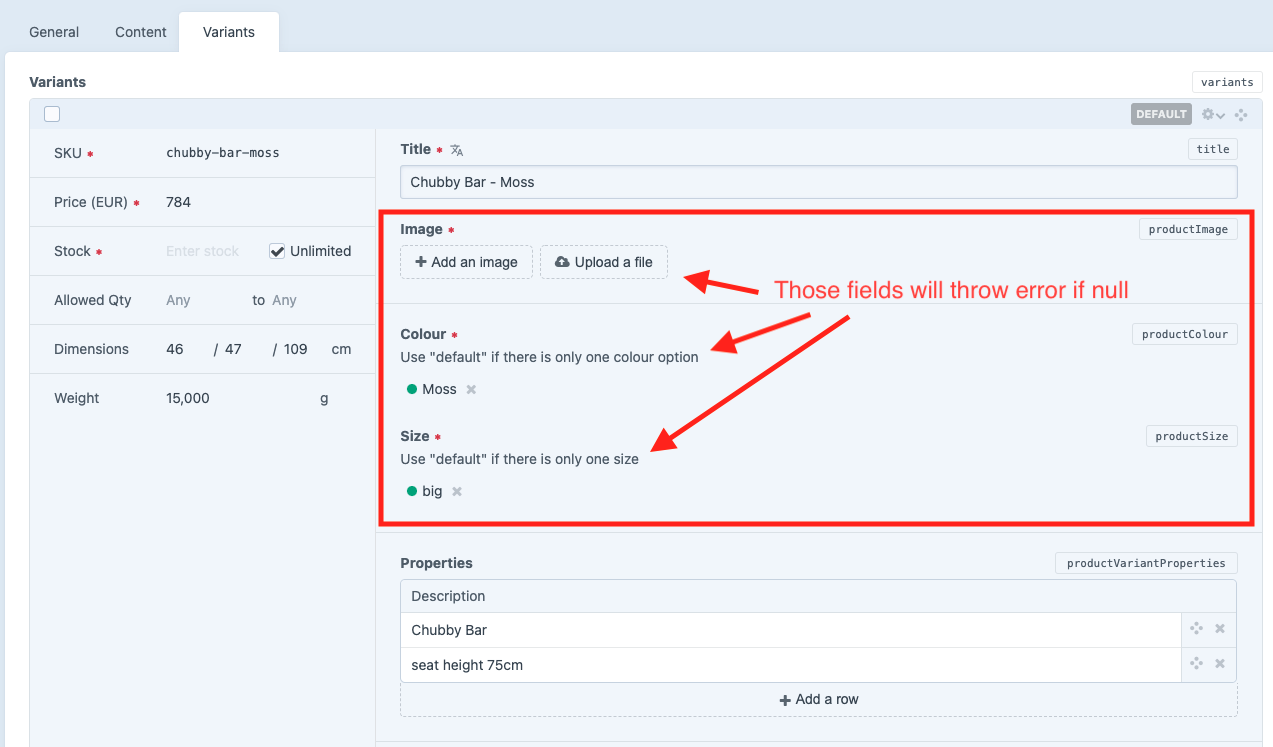Click the translation icon next to Title
The height and width of the screenshot is (747, 1273).
[x=456, y=148]
